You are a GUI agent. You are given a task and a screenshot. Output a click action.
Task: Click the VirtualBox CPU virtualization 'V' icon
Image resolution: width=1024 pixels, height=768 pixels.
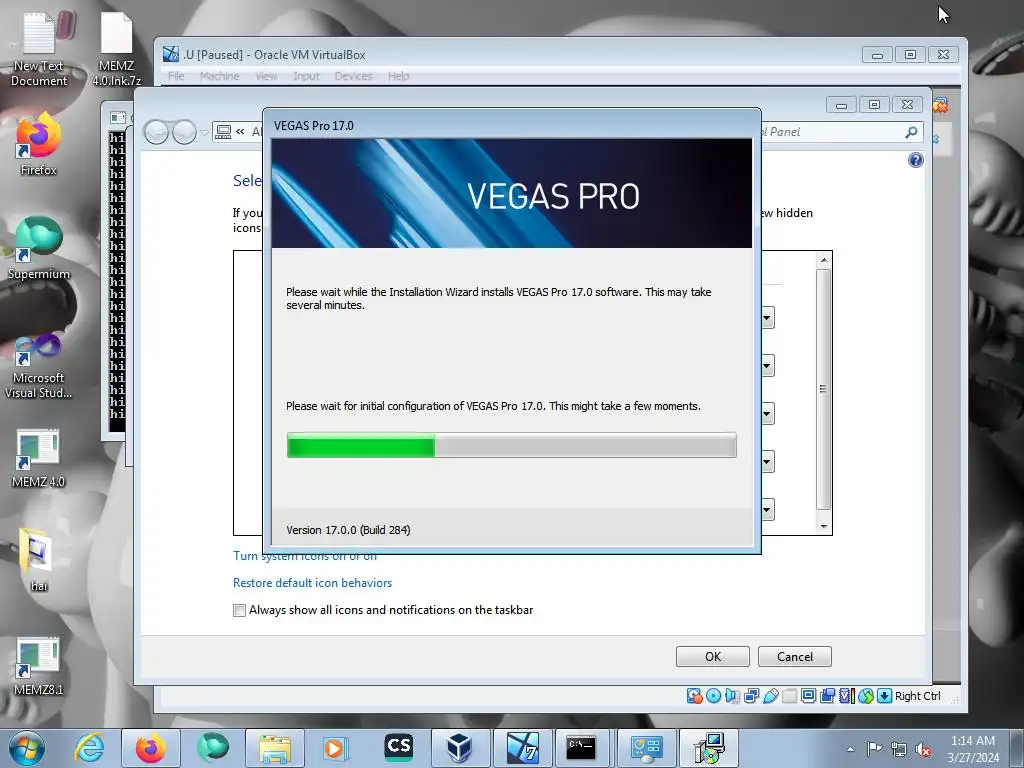846,696
